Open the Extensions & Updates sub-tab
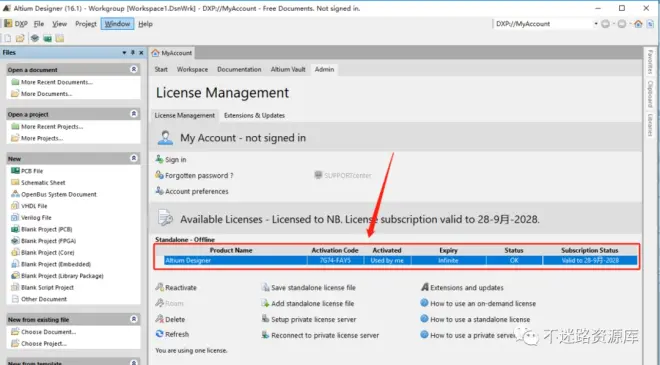This screenshot has height=365, width=660. pyautogui.click(x=254, y=115)
